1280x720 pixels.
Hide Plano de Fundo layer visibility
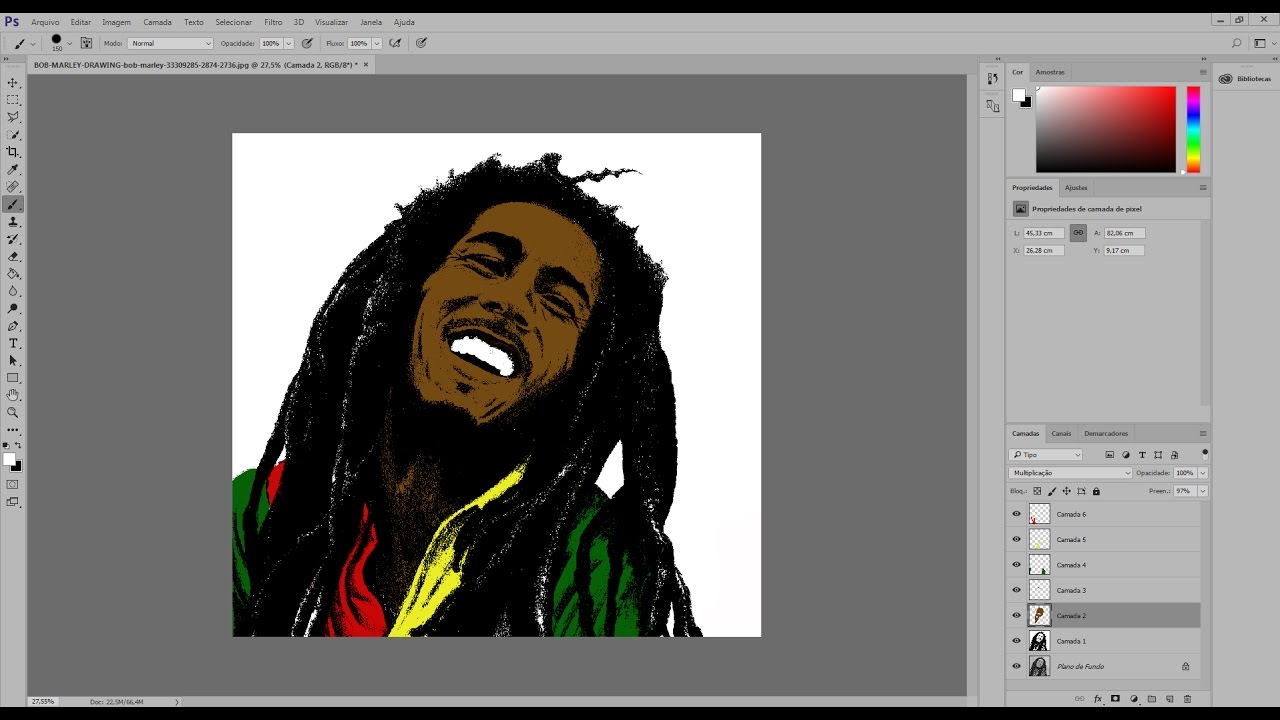click(x=1016, y=666)
